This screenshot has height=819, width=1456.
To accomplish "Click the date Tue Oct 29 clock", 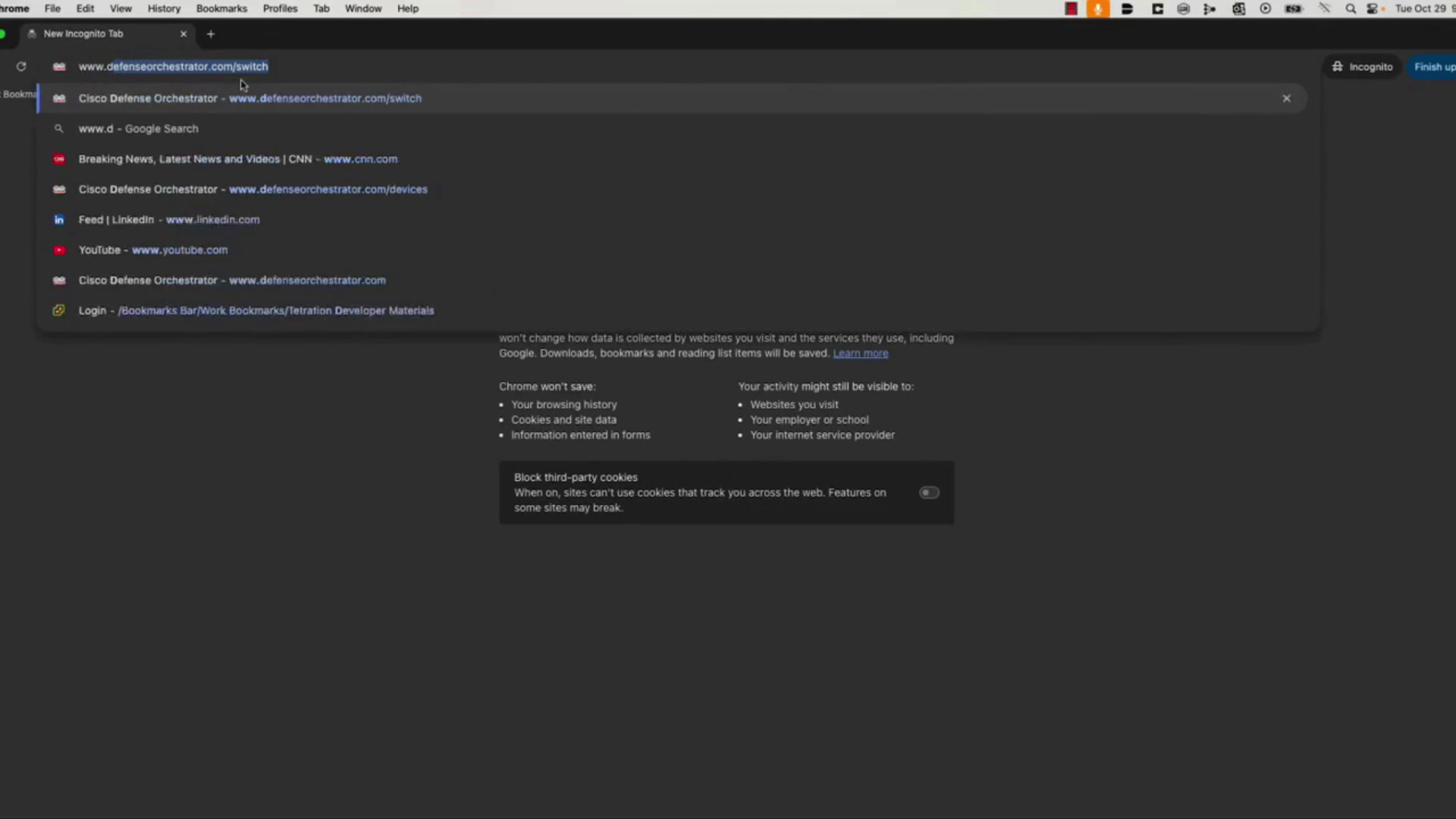I will point(1424,9).
